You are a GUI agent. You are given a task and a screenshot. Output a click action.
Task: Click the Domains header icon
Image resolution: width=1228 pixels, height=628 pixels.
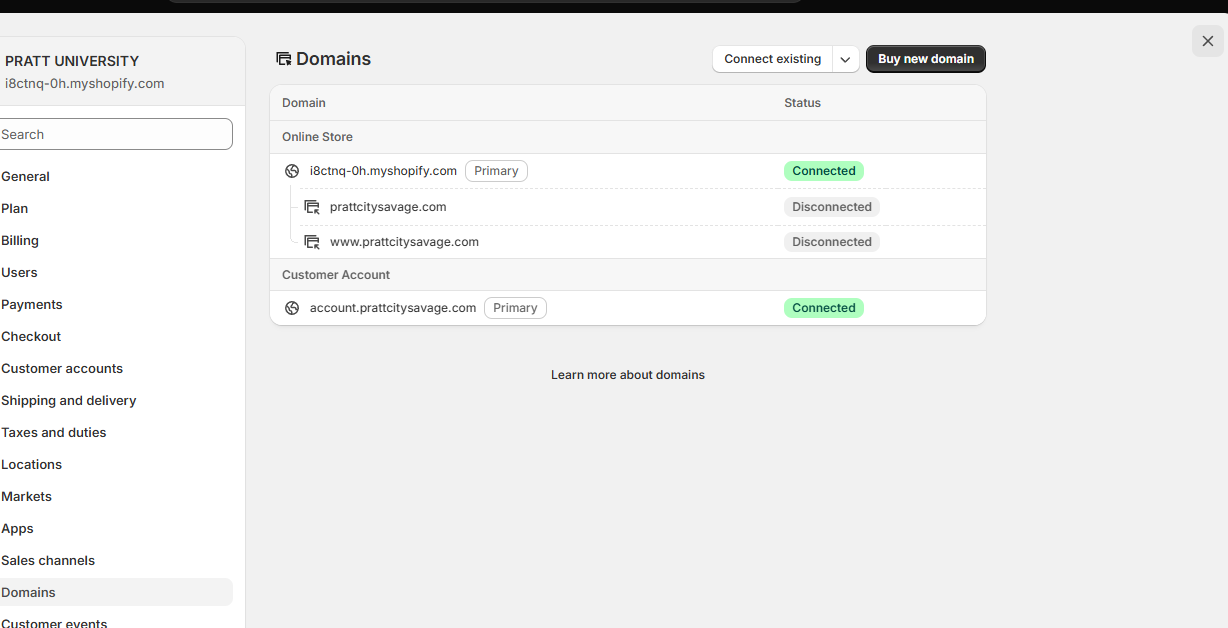click(x=284, y=59)
